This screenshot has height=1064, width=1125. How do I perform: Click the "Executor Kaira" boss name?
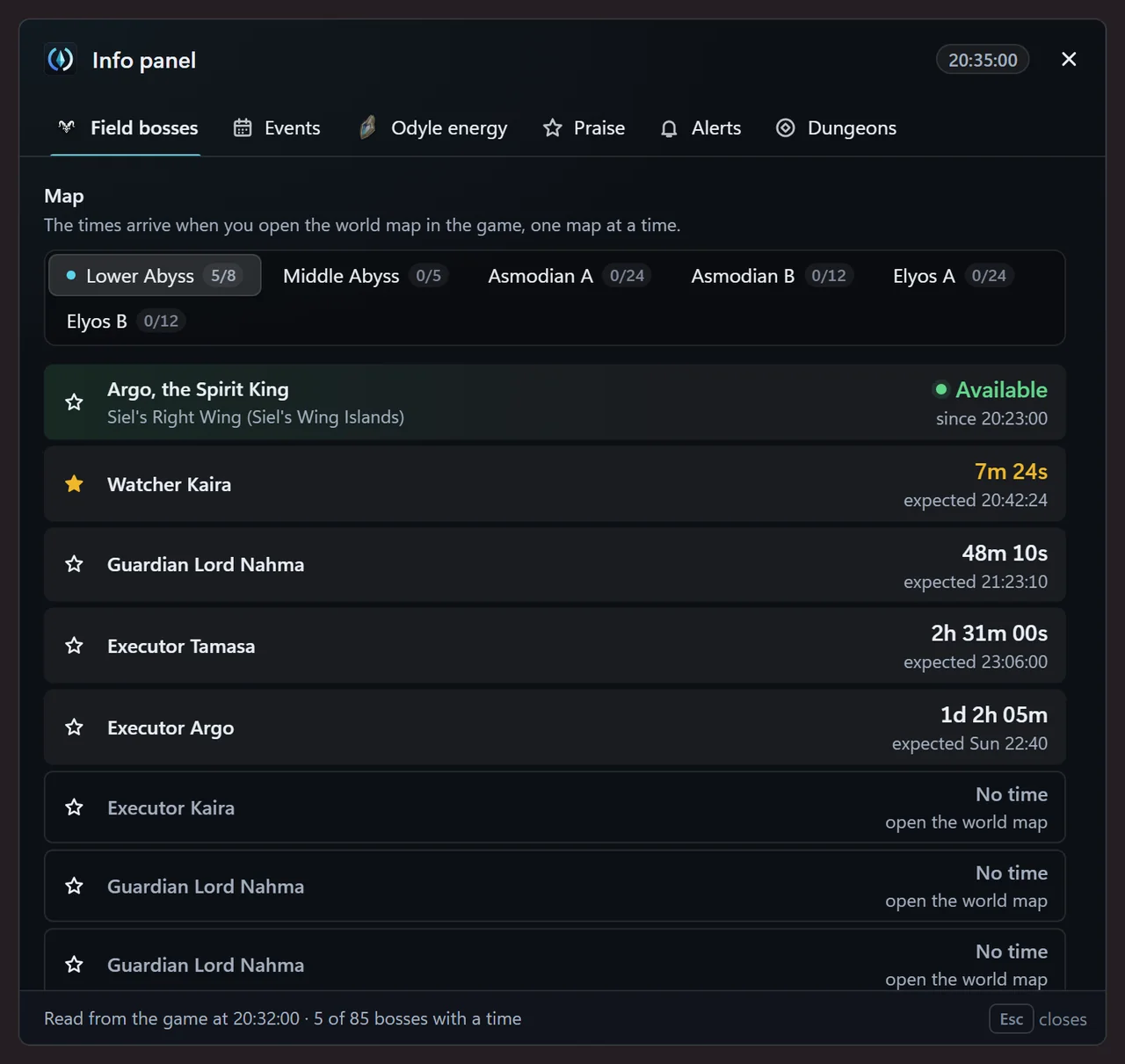(171, 807)
